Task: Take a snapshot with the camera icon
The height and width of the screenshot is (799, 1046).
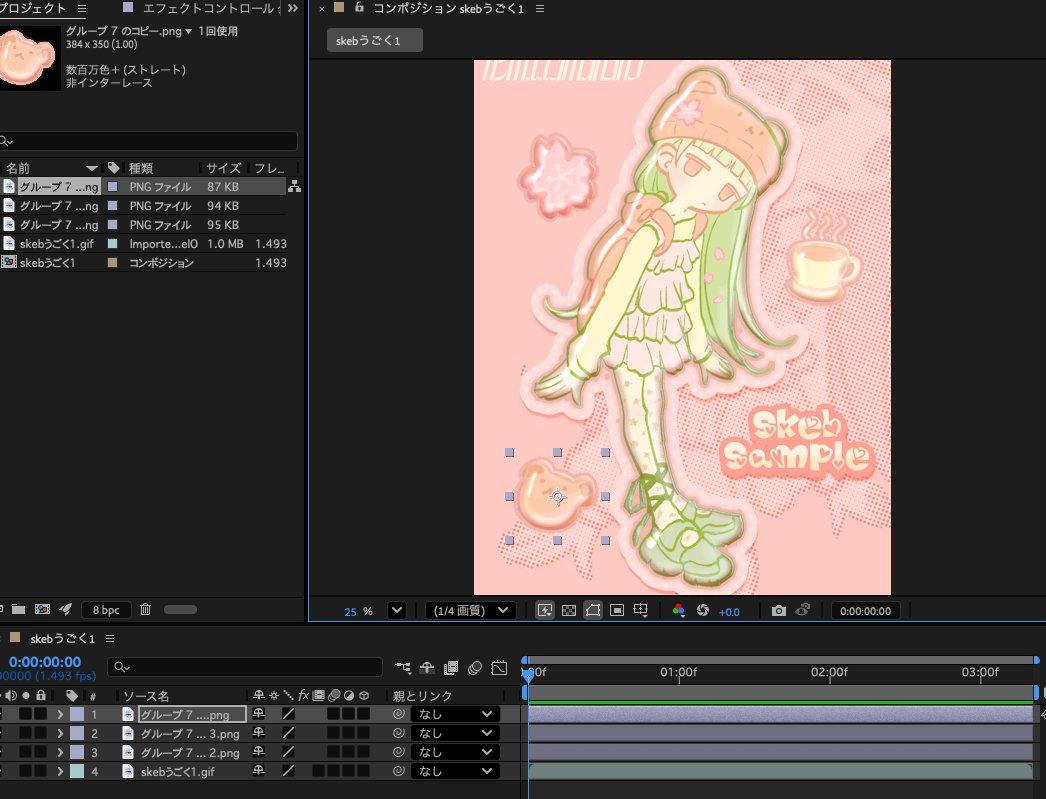Action: [778, 610]
